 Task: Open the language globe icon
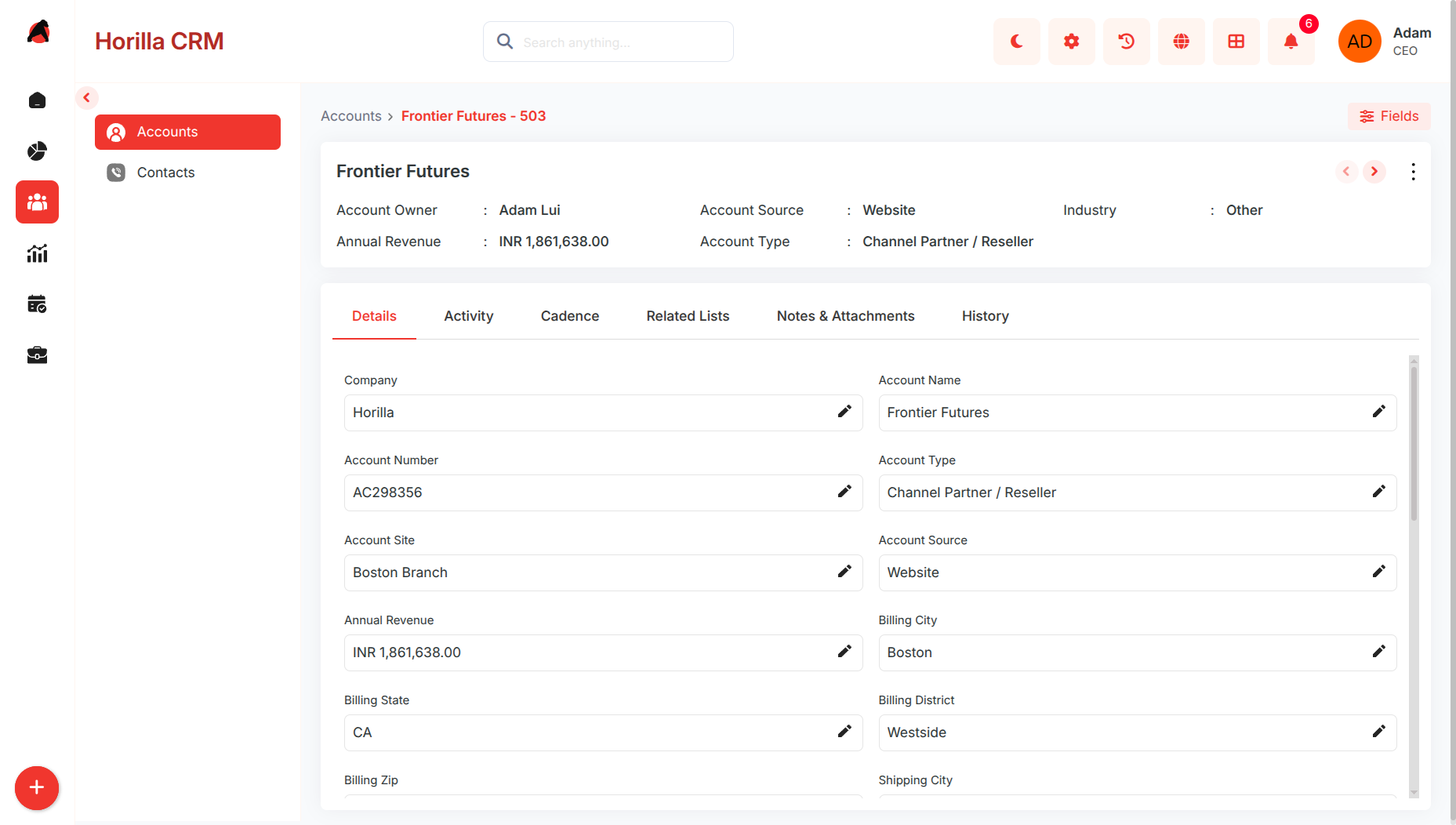[x=1181, y=42]
